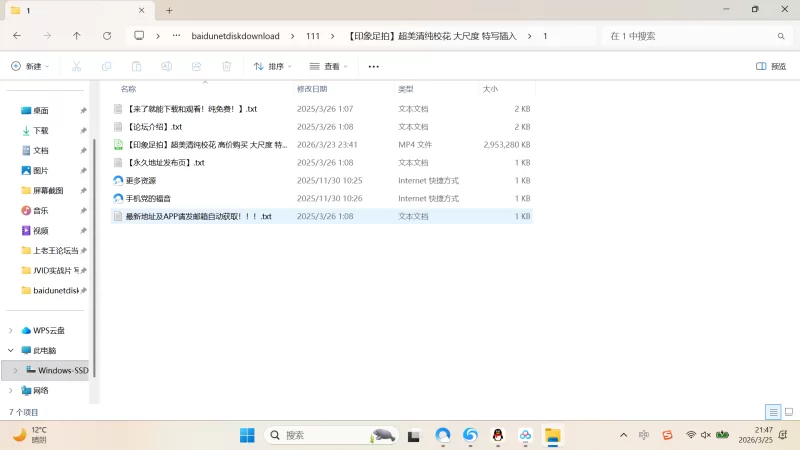The width and height of the screenshot is (800, 450).
Task: Click the taskbar 搜索 search box
Action: (x=330, y=435)
